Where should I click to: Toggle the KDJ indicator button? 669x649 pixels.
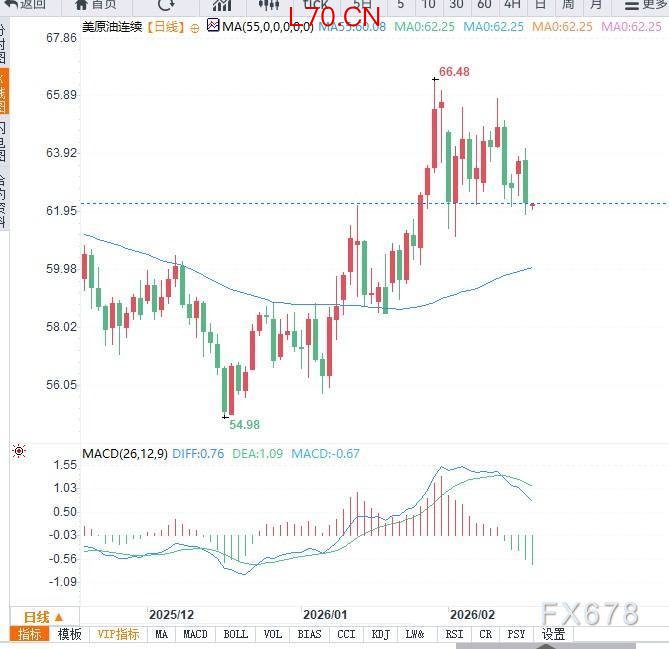pyautogui.click(x=380, y=634)
